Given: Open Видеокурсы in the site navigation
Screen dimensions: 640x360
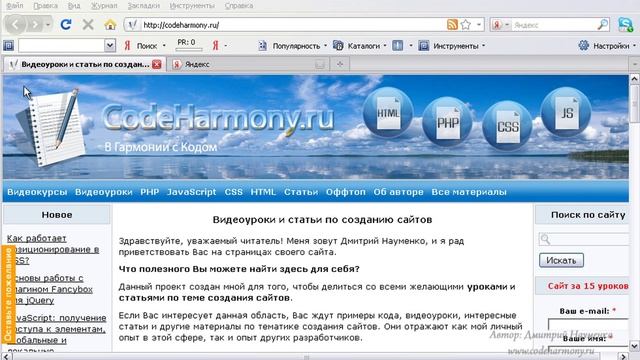Looking at the screenshot, I should point(37,192).
